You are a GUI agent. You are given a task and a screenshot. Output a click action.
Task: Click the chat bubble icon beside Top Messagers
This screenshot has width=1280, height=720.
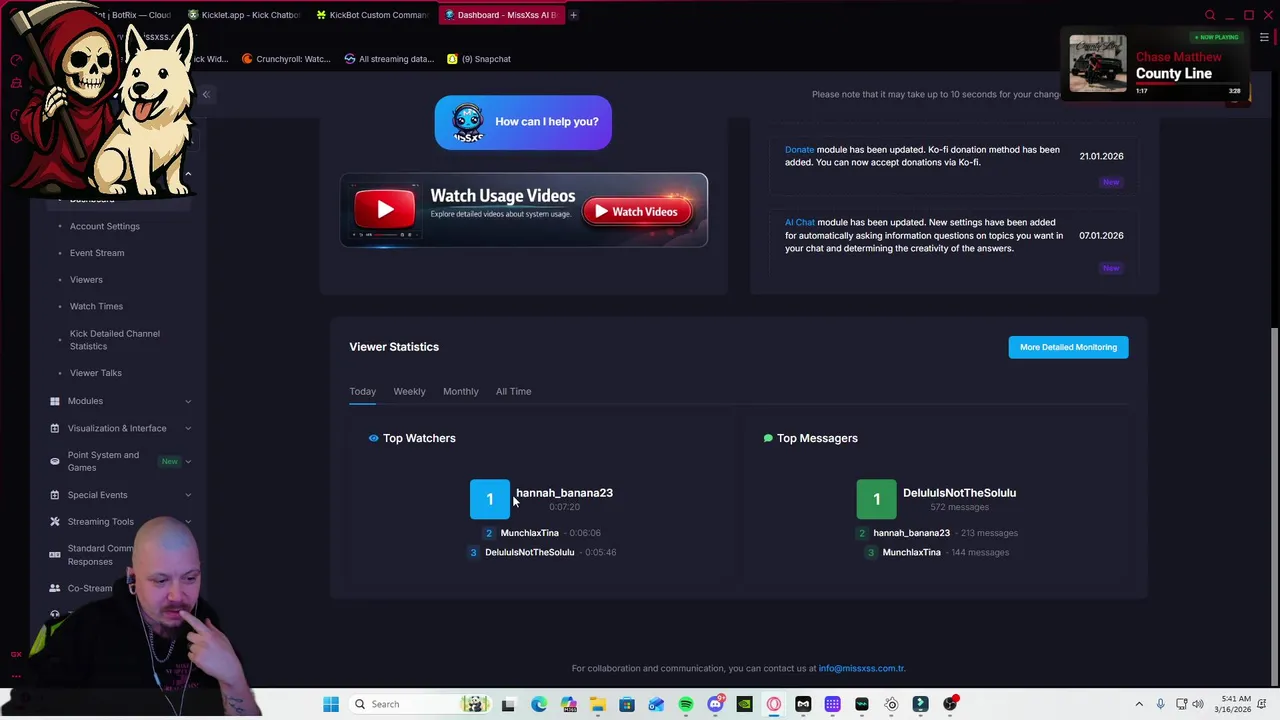tap(768, 438)
